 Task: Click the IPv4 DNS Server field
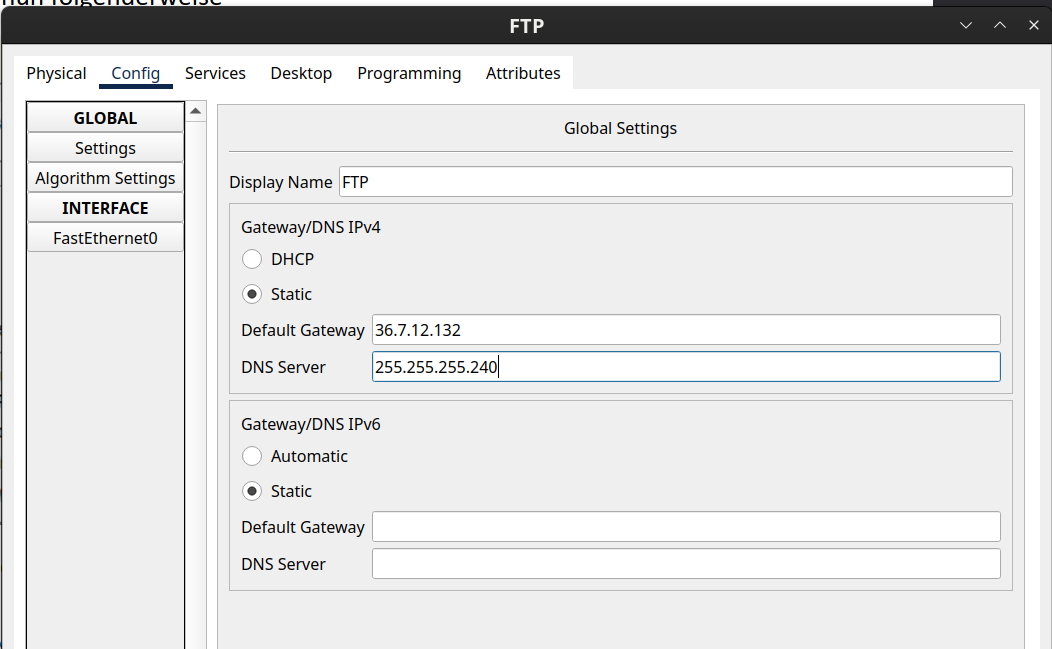pyautogui.click(x=685, y=367)
